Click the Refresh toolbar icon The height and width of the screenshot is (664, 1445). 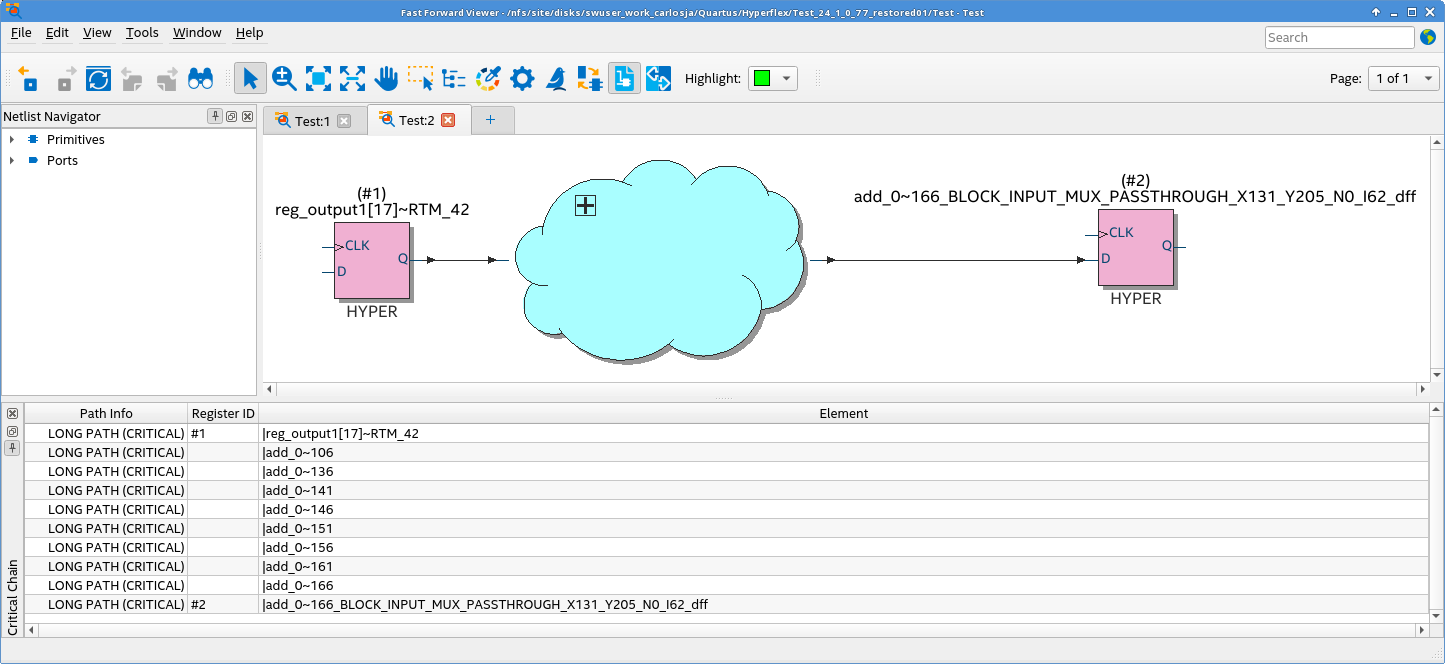pos(98,79)
